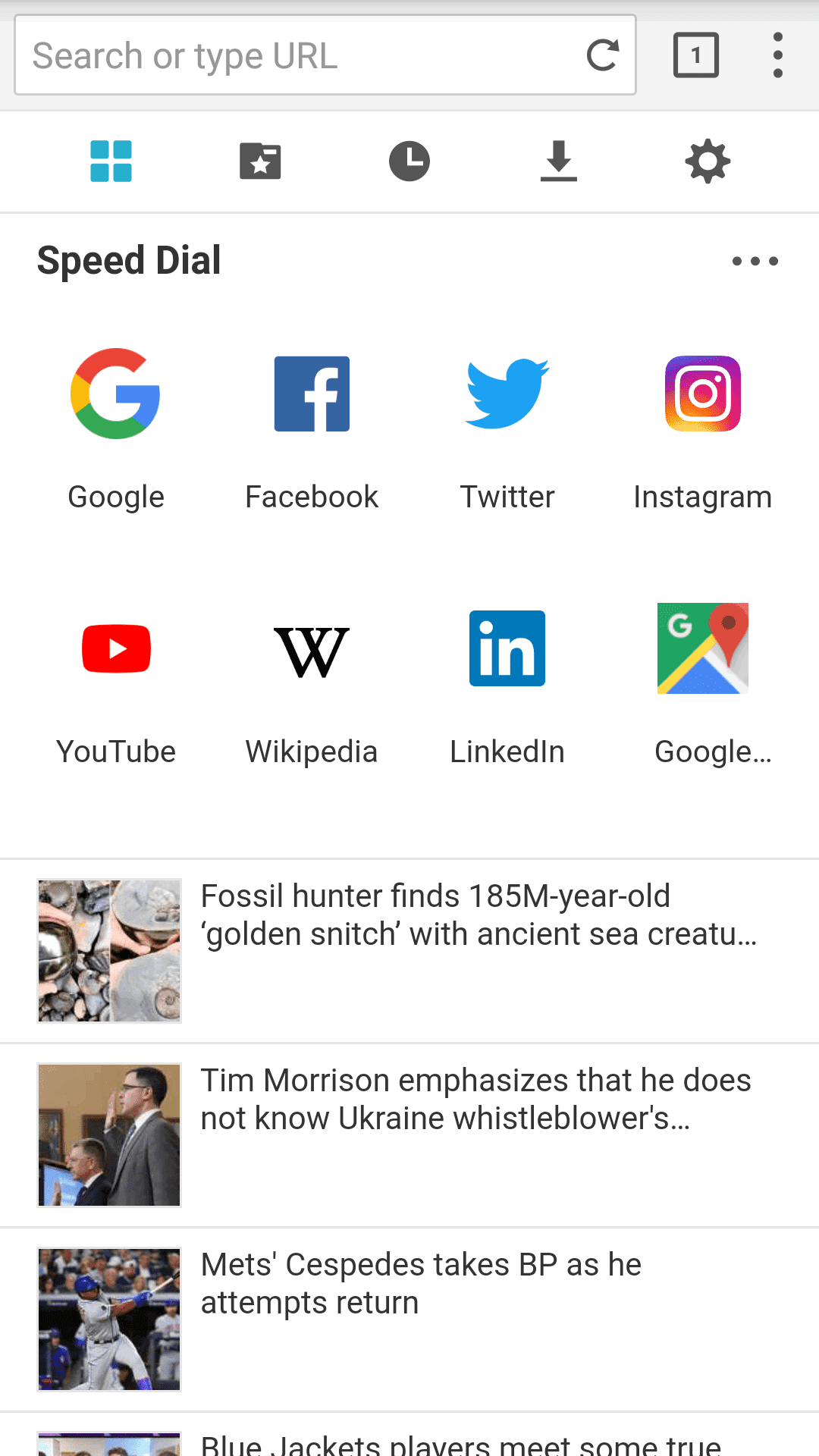The height and width of the screenshot is (1456, 819).
Task: Open the Speed Dial grid tab
Action: (111, 162)
